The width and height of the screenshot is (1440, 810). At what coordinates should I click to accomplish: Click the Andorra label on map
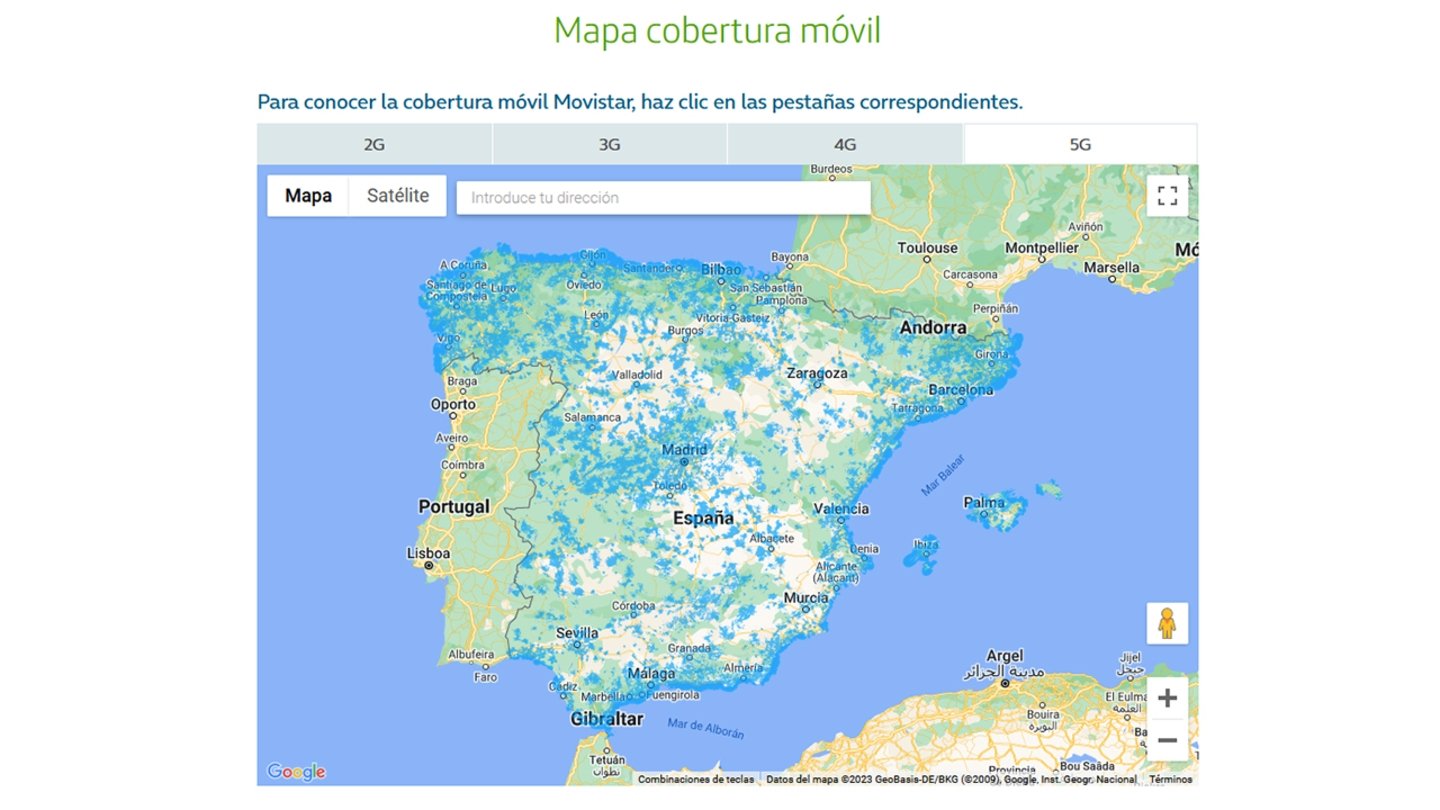(x=933, y=328)
